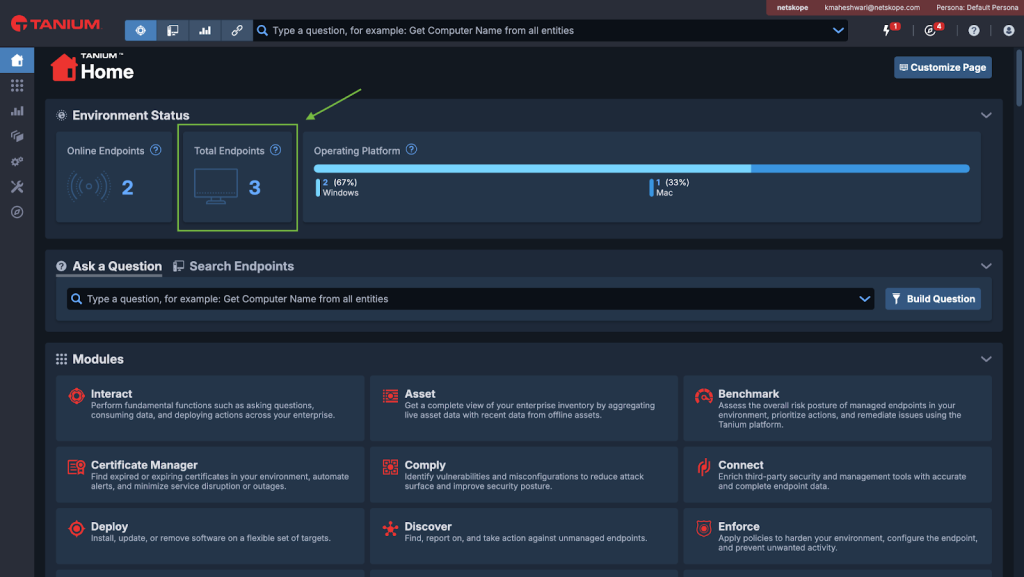Click the Comply module icon
This screenshot has height=577, width=1024.
390,467
